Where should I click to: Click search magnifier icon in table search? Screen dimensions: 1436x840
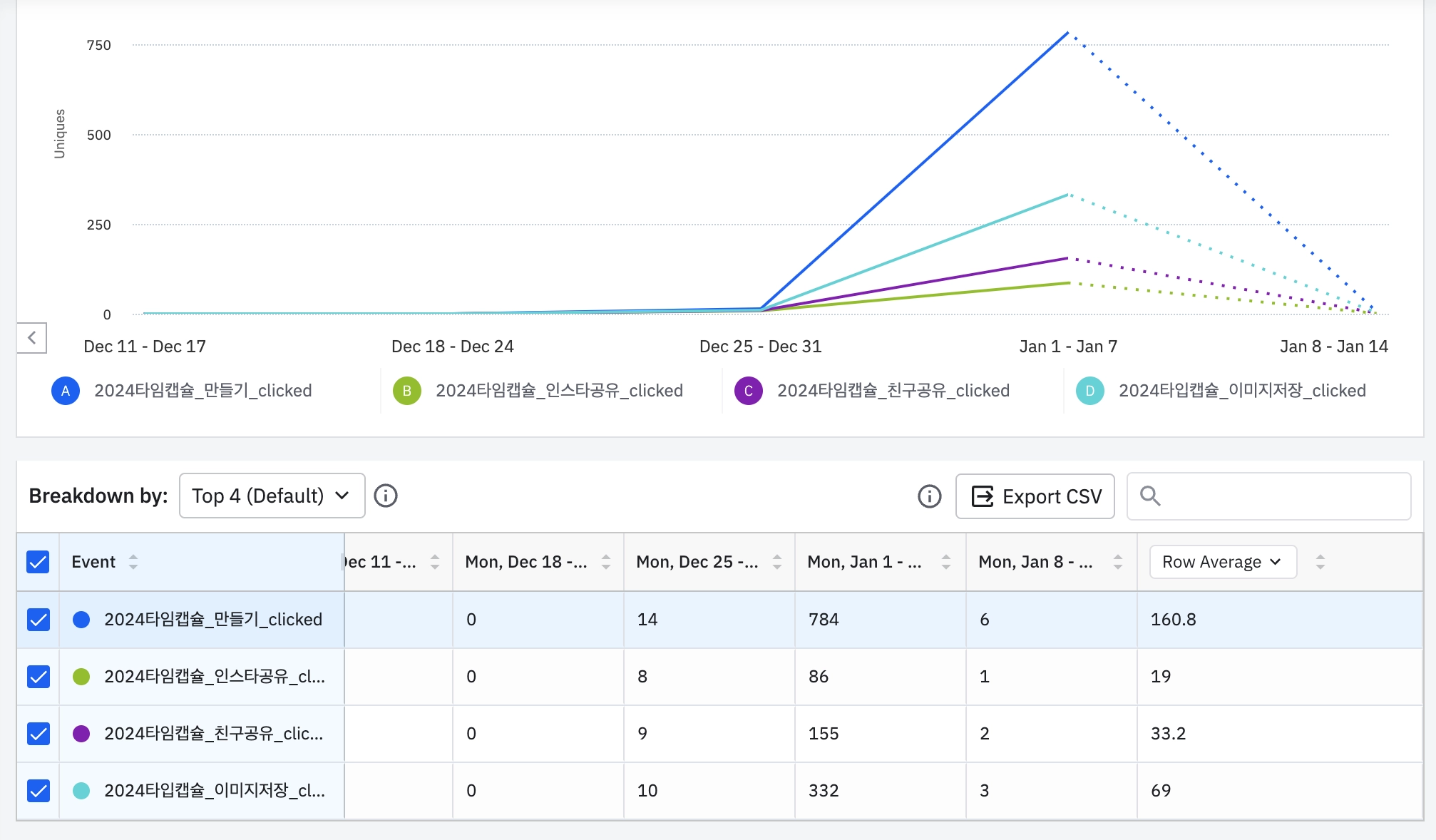(1149, 496)
